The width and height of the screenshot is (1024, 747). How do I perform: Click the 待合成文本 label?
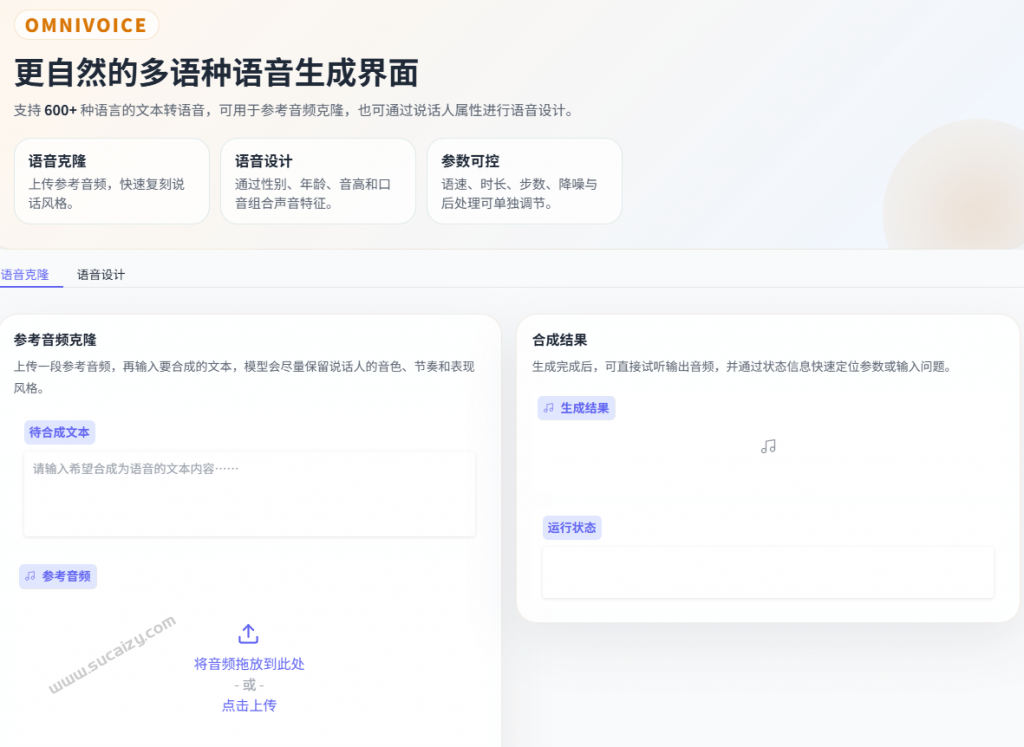pyautogui.click(x=59, y=432)
